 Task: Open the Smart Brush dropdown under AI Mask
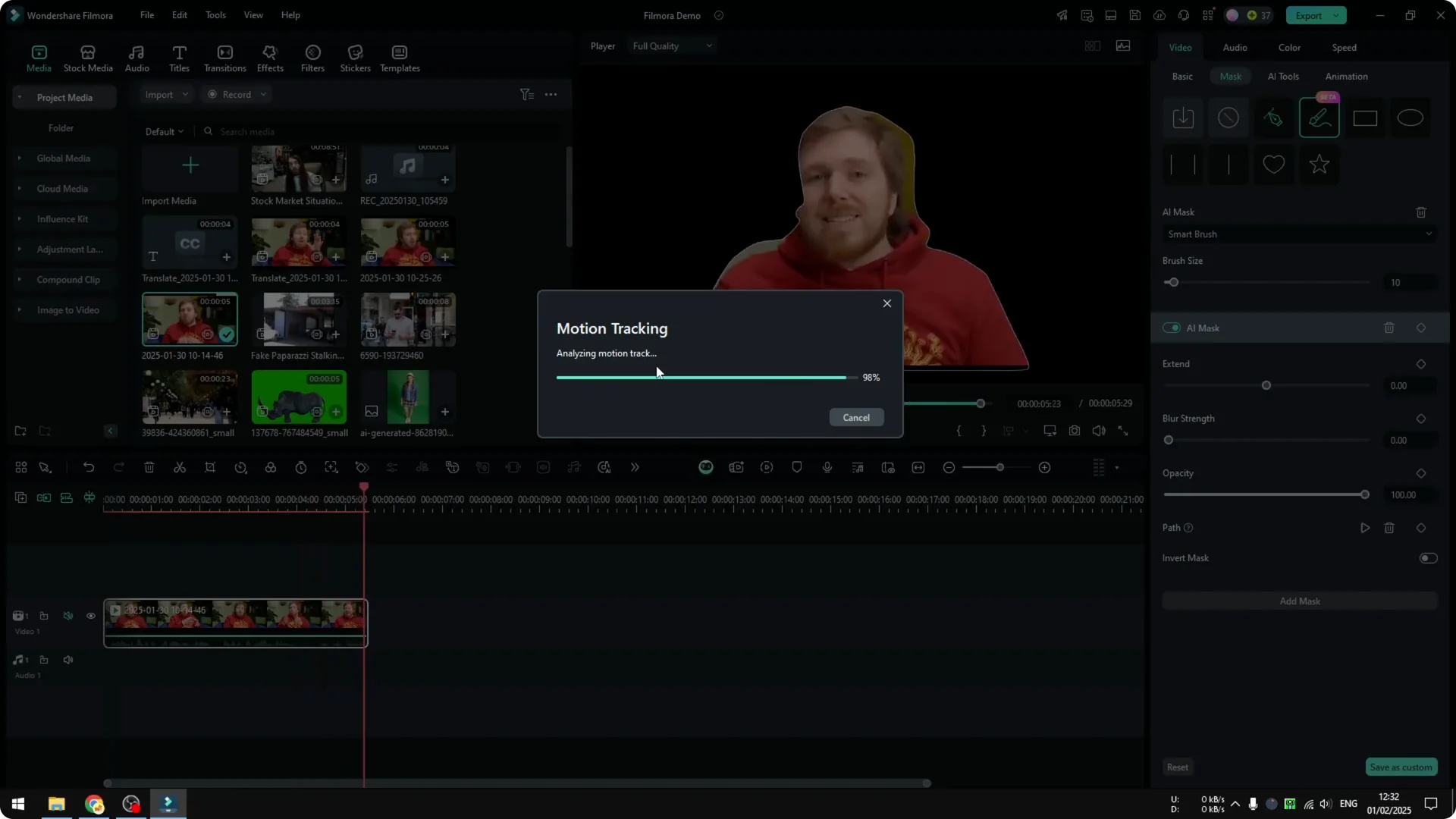coord(1299,234)
